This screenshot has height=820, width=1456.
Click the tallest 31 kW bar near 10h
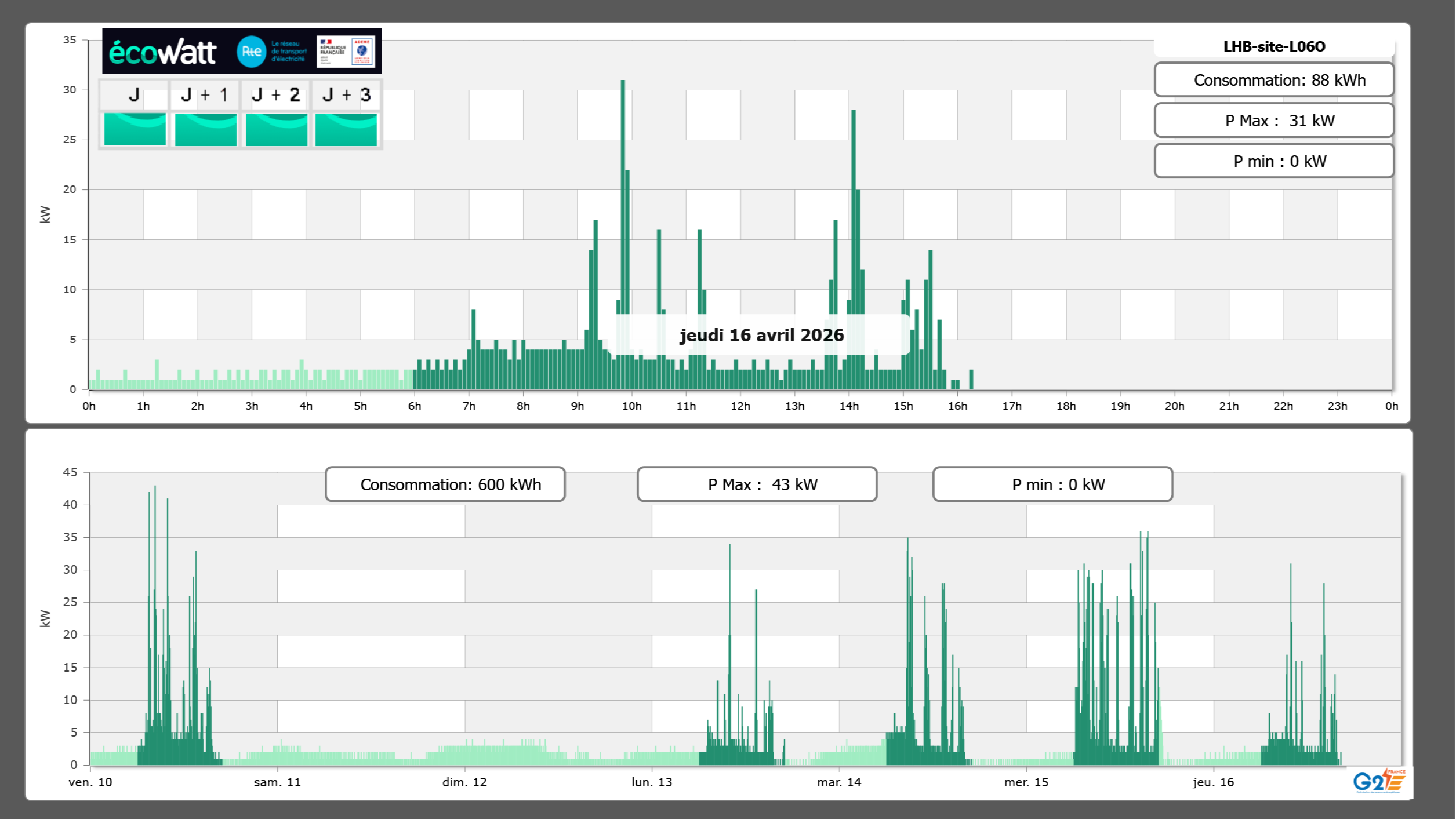pyautogui.click(x=623, y=232)
